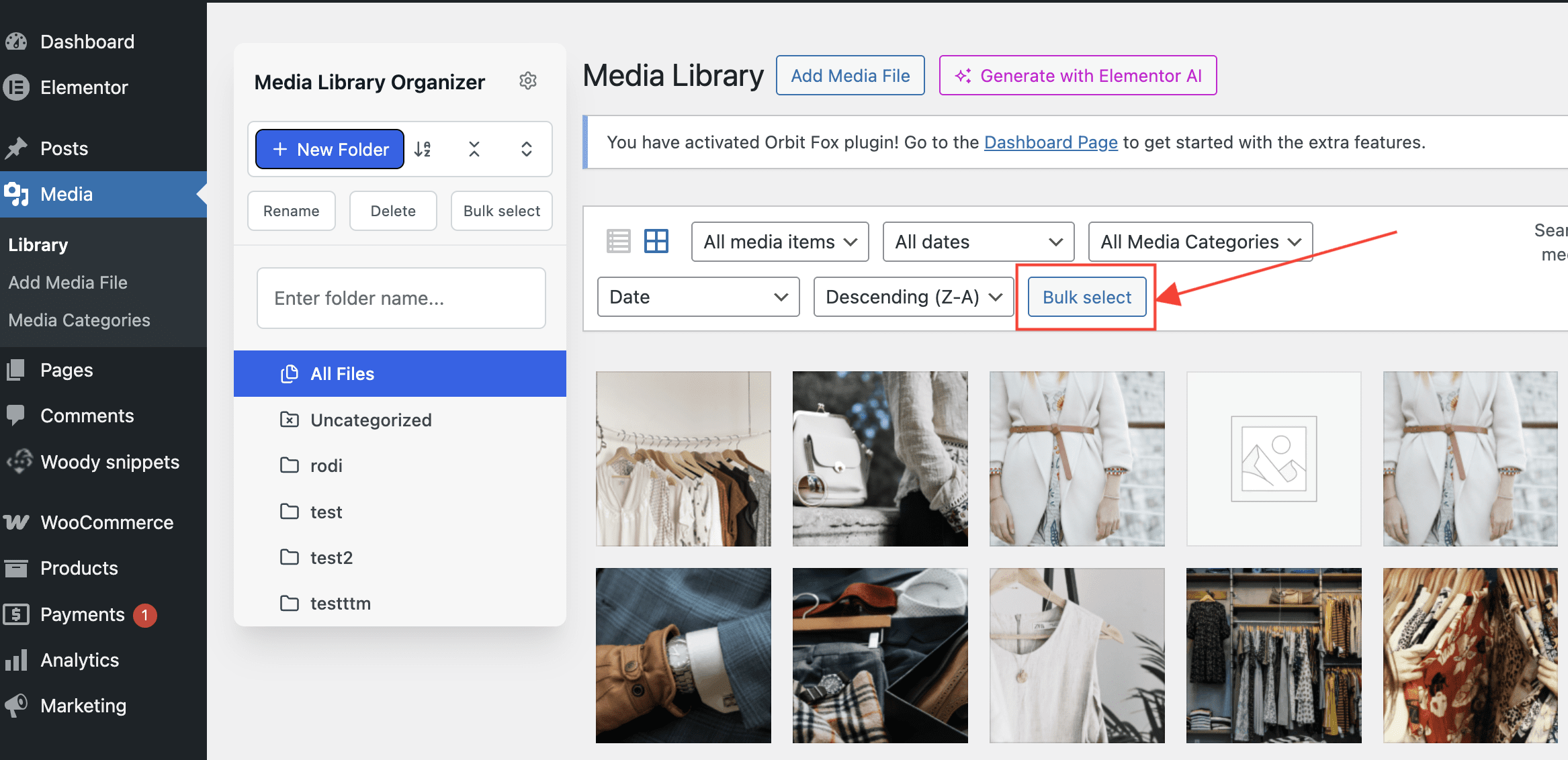Viewport: 1568px width, 760px height.
Task: Click the Enter folder name field
Action: (x=401, y=298)
